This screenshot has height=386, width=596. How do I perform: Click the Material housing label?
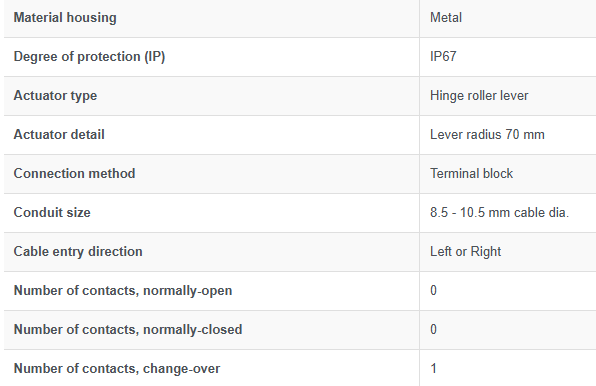pyautogui.click(x=65, y=17)
